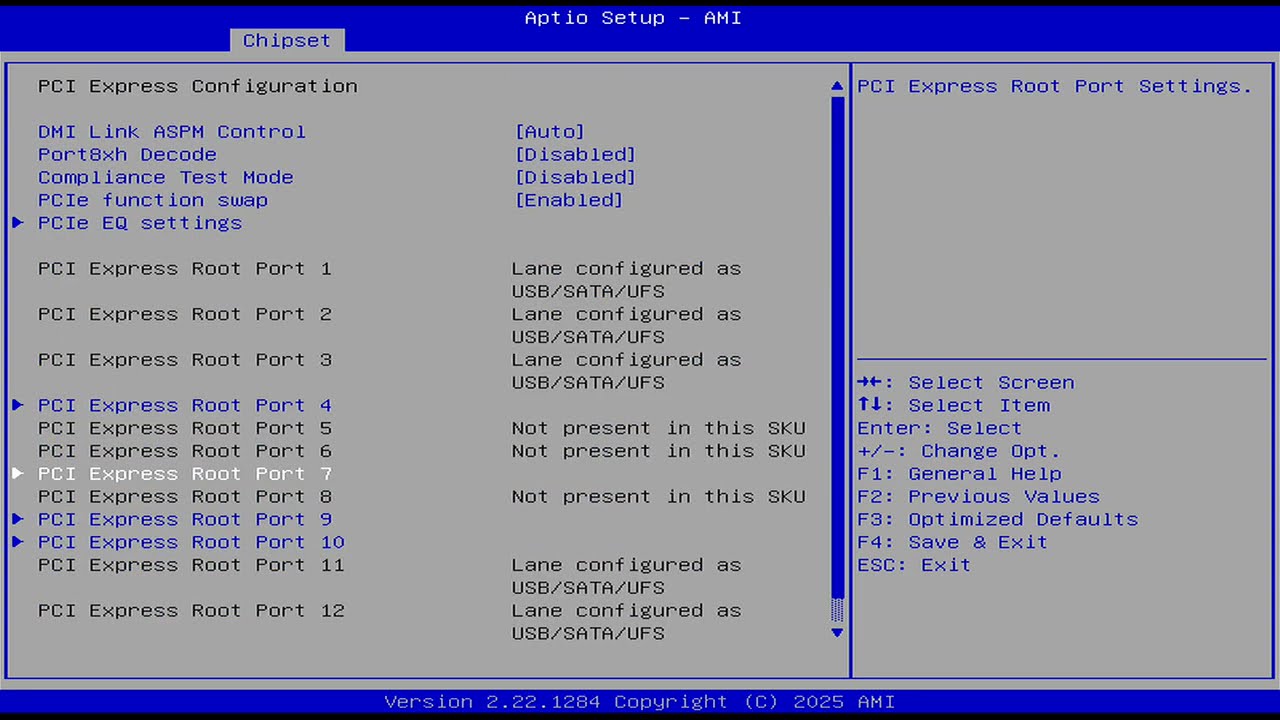Click 'F1: General Help' hint

point(959,474)
